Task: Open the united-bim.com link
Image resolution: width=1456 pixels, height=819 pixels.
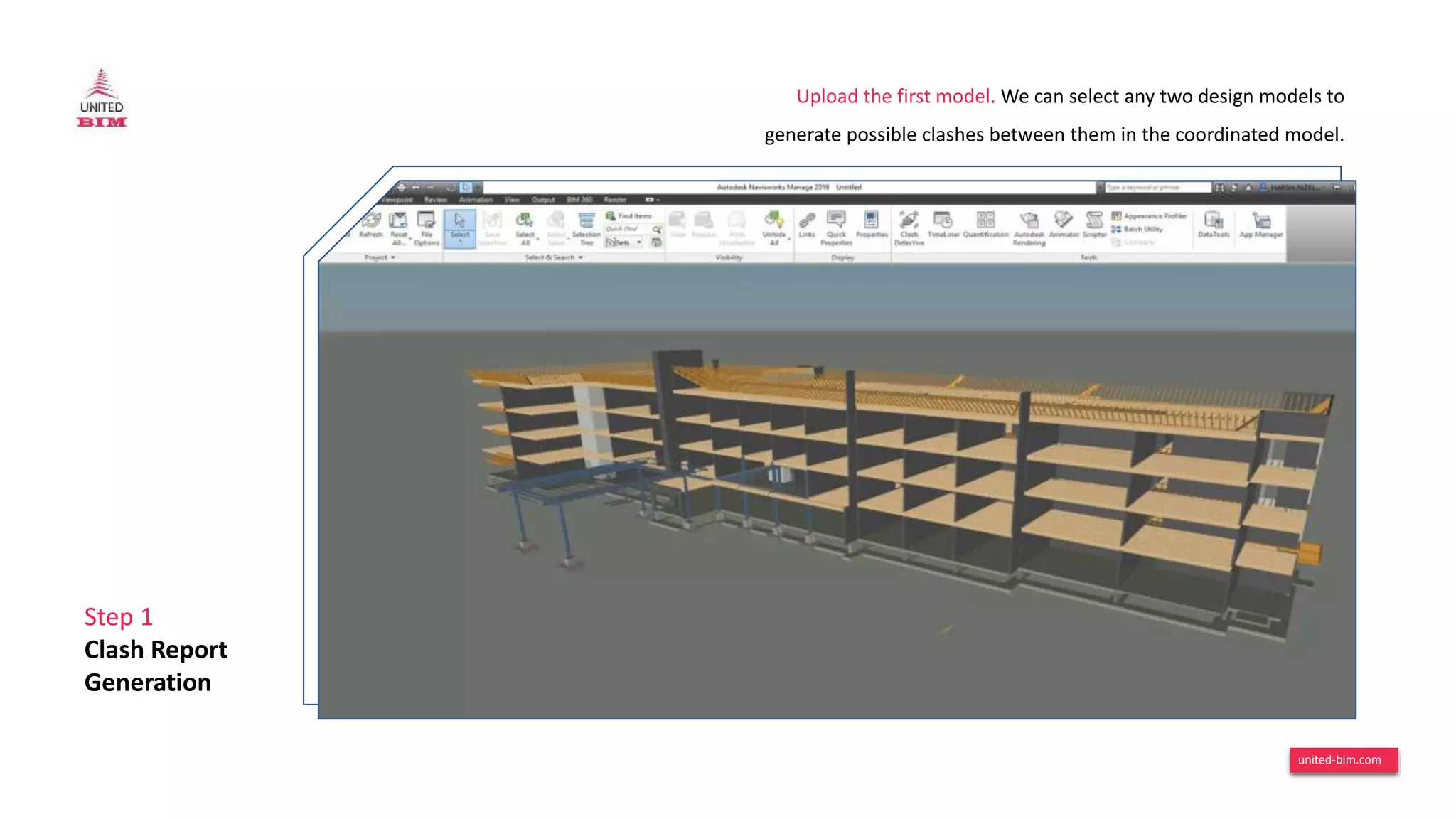Action: point(1343,759)
